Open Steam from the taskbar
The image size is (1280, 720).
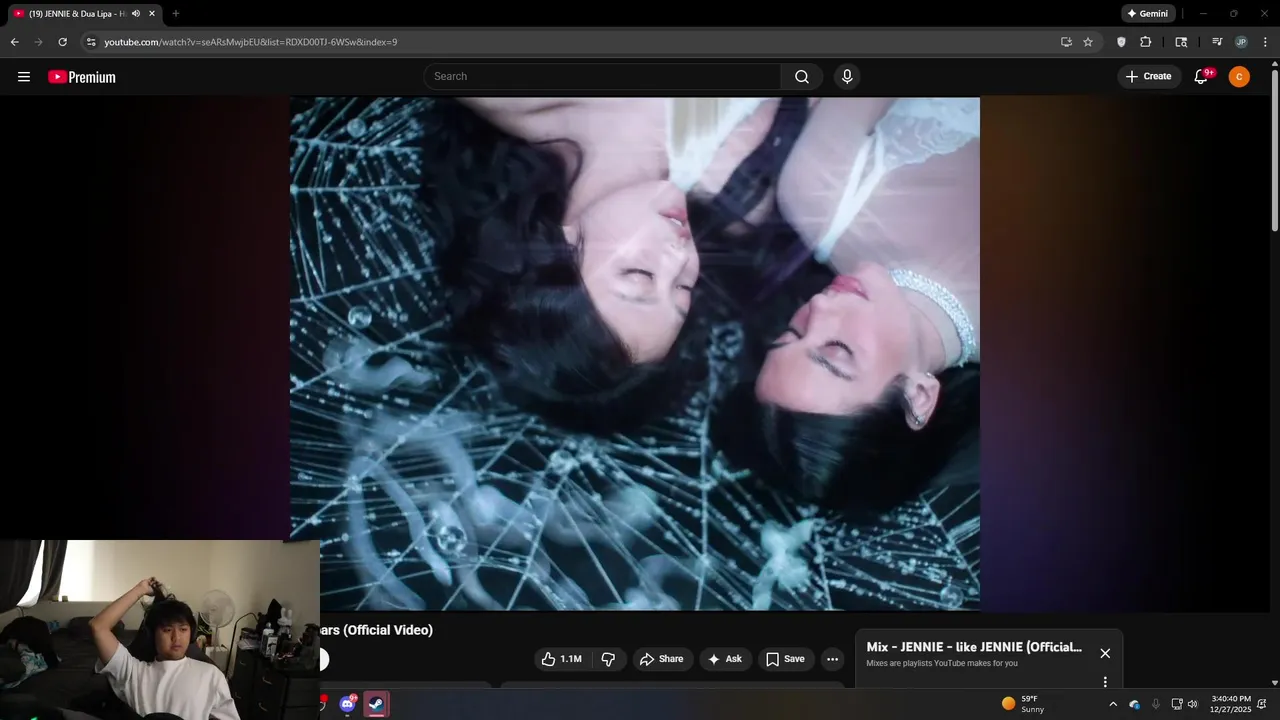click(376, 704)
